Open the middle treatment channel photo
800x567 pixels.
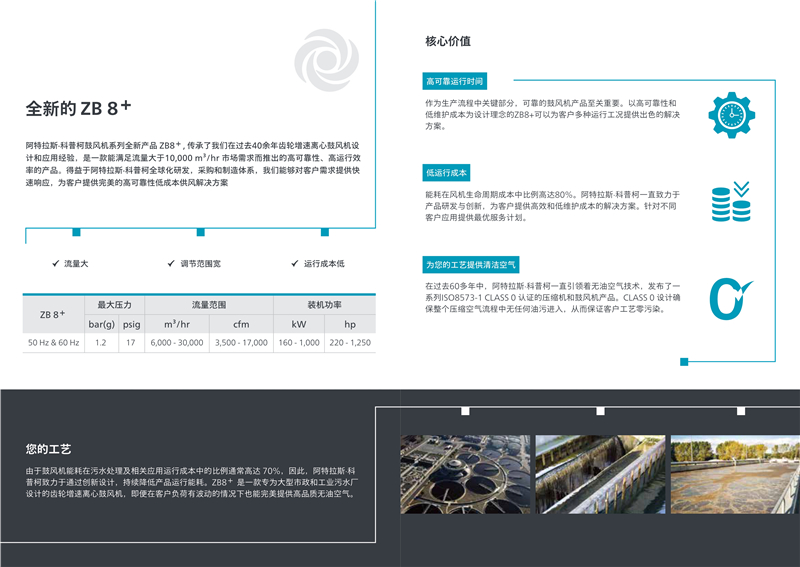click(597, 474)
